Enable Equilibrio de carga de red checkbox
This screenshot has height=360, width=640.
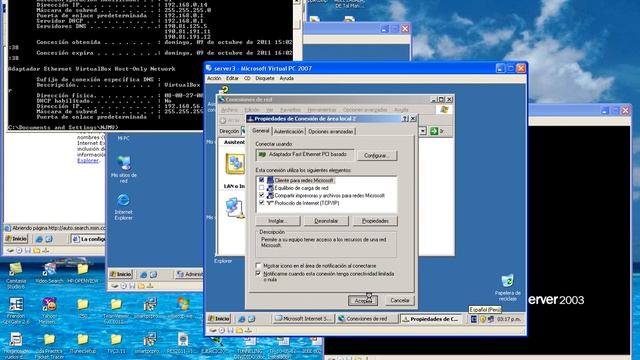[x=261, y=188]
